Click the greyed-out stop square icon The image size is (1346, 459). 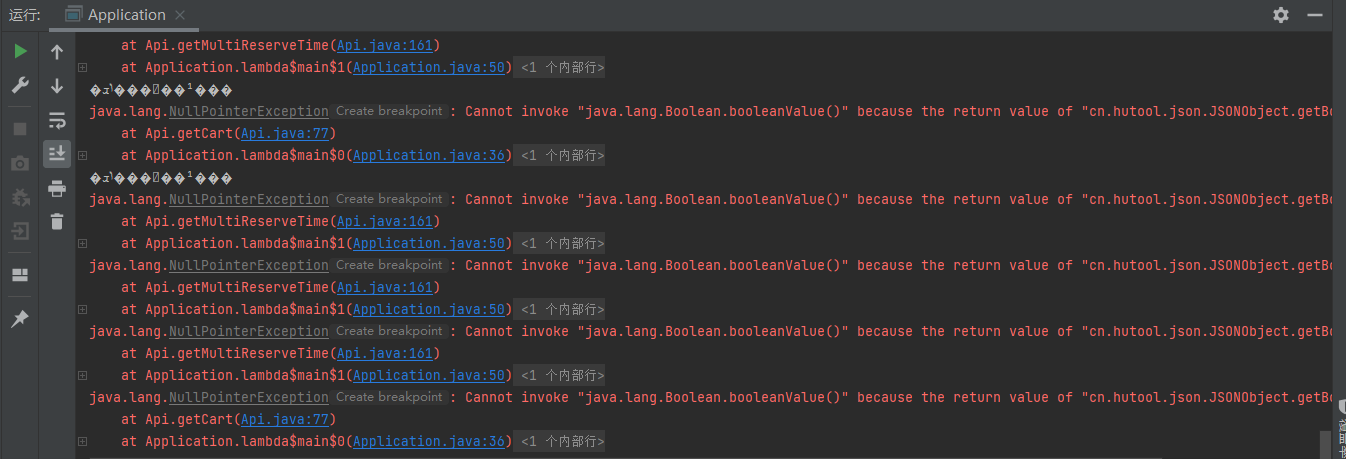point(20,129)
